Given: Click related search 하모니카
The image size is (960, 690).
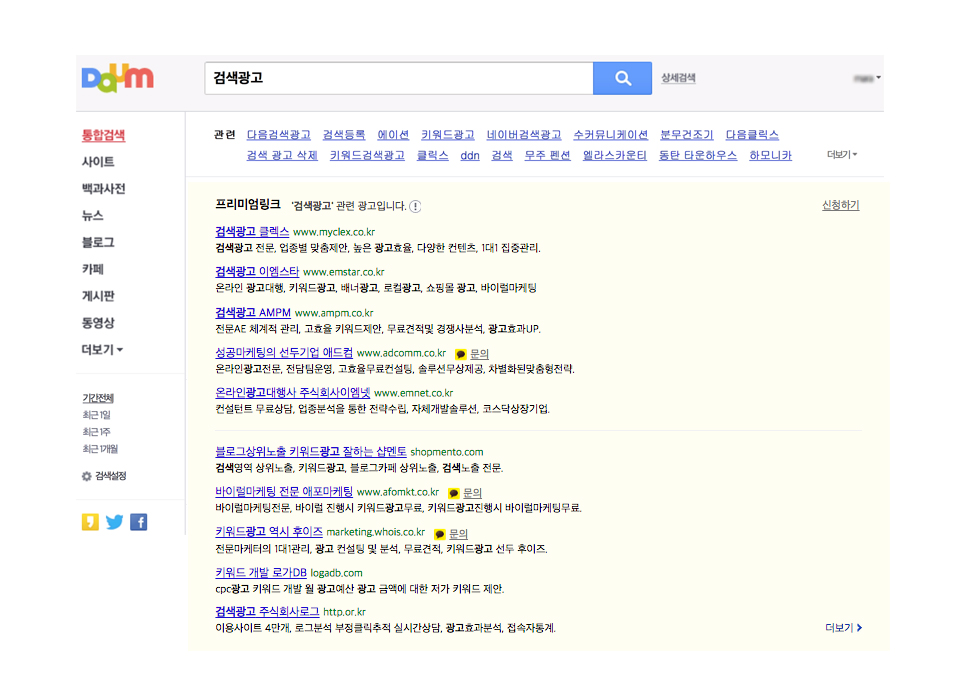Looking at the screenshot, I should (771, 156).
